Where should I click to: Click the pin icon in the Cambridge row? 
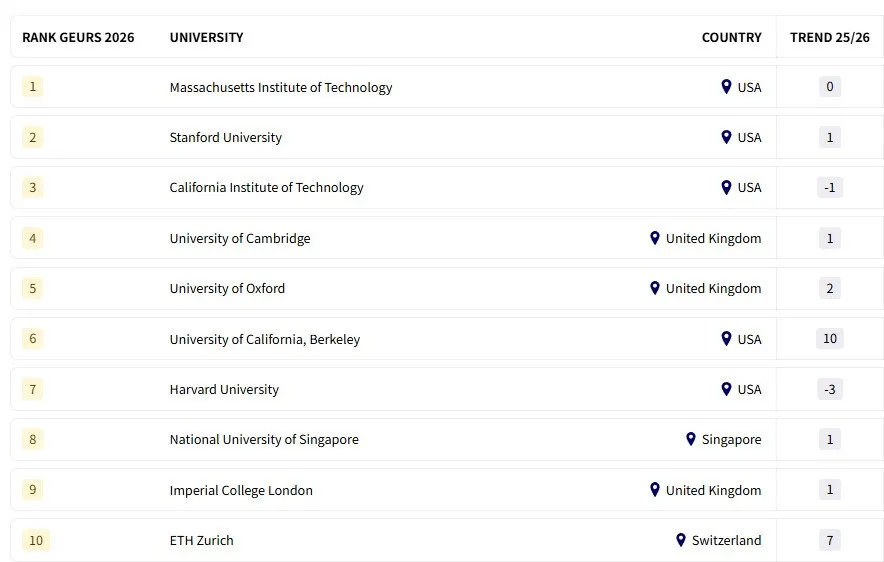[x=655, y=238]
